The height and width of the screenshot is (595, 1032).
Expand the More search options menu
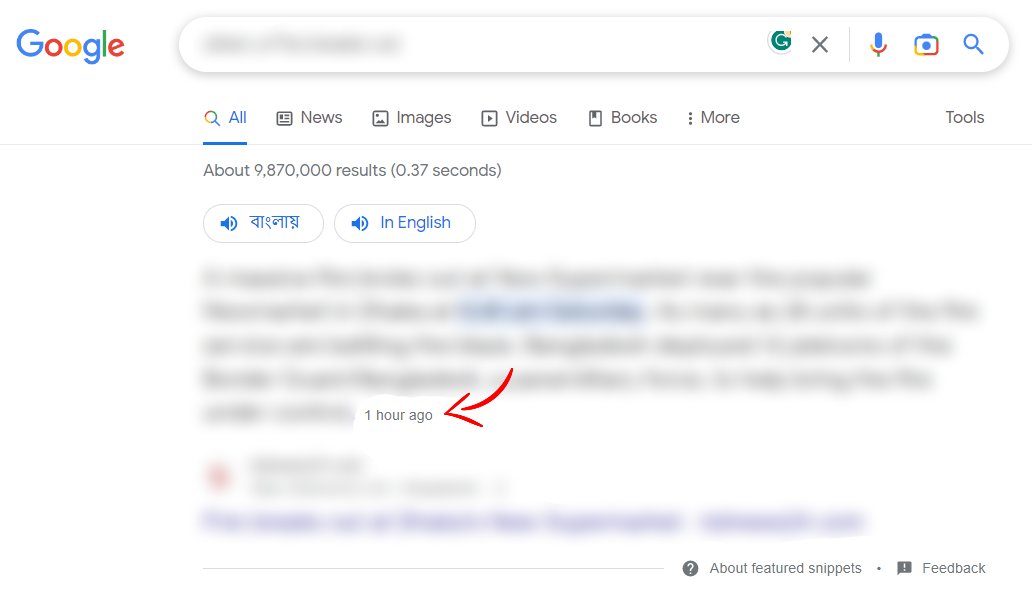[x=713, y=118]
